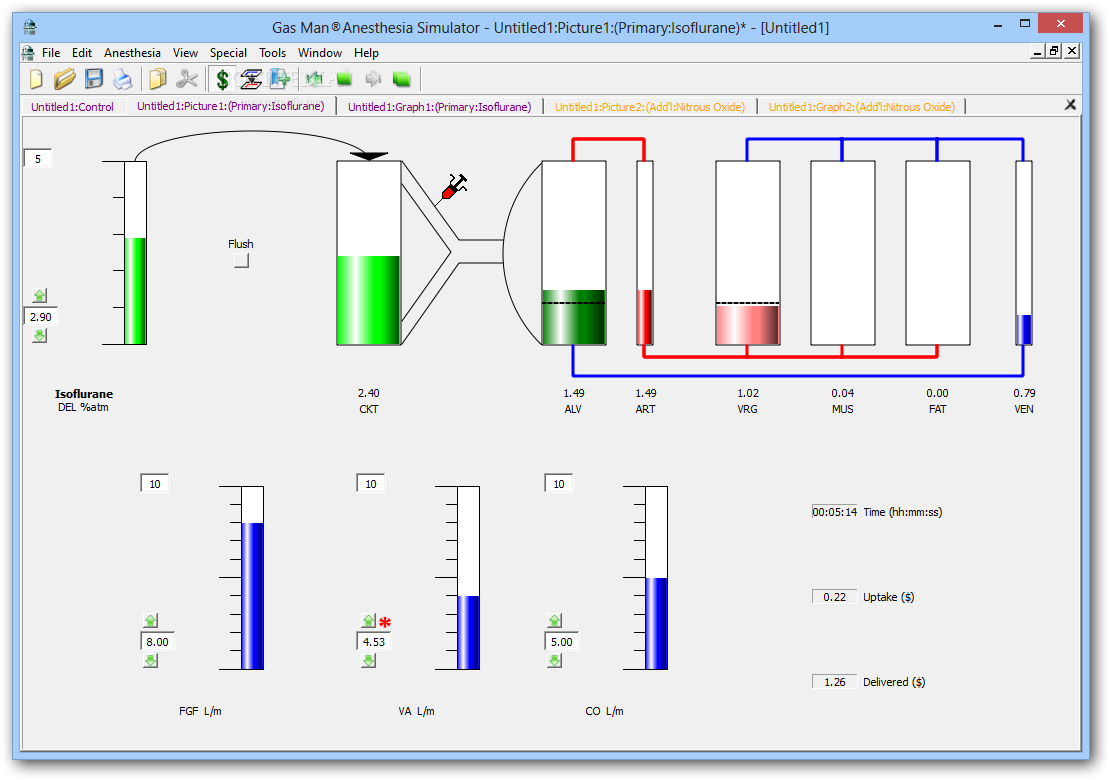Click the ALV alveolar compartment
The image size is (1110, 780).
point(574,253)
